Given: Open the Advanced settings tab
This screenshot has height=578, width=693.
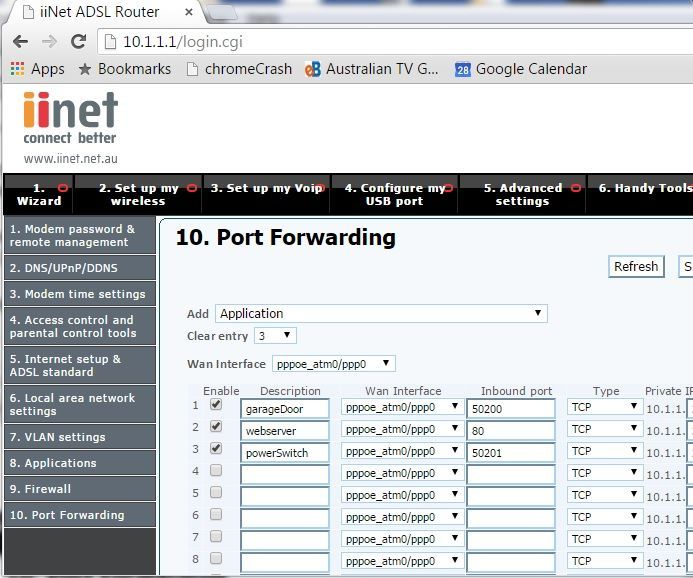Looking at the screenshot, I should (x=522, y=194).
